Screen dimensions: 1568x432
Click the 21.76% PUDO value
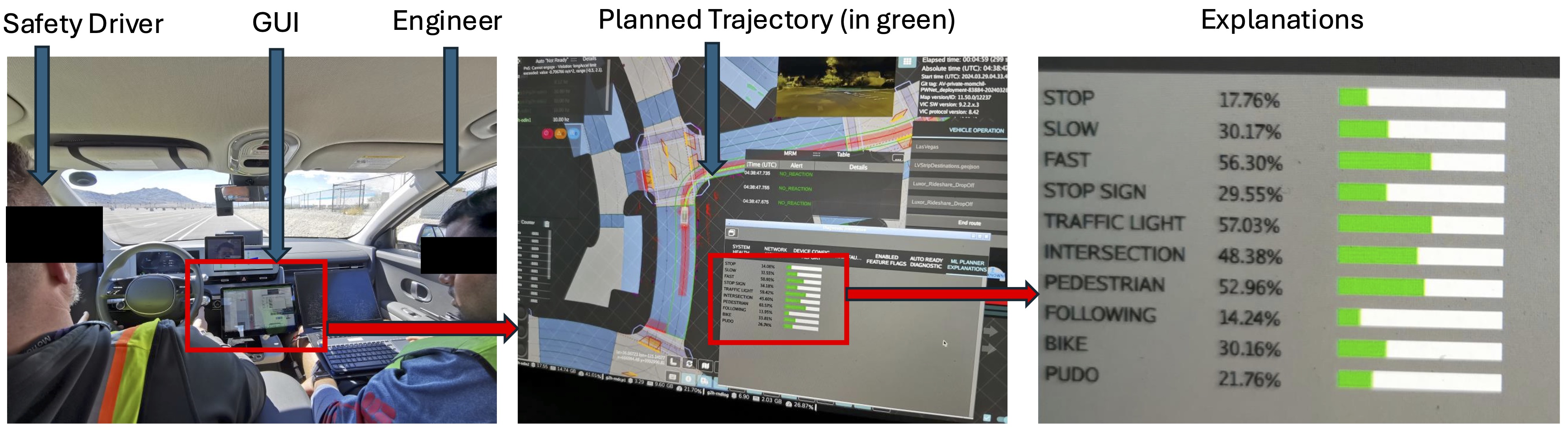tap(1249, 380)
